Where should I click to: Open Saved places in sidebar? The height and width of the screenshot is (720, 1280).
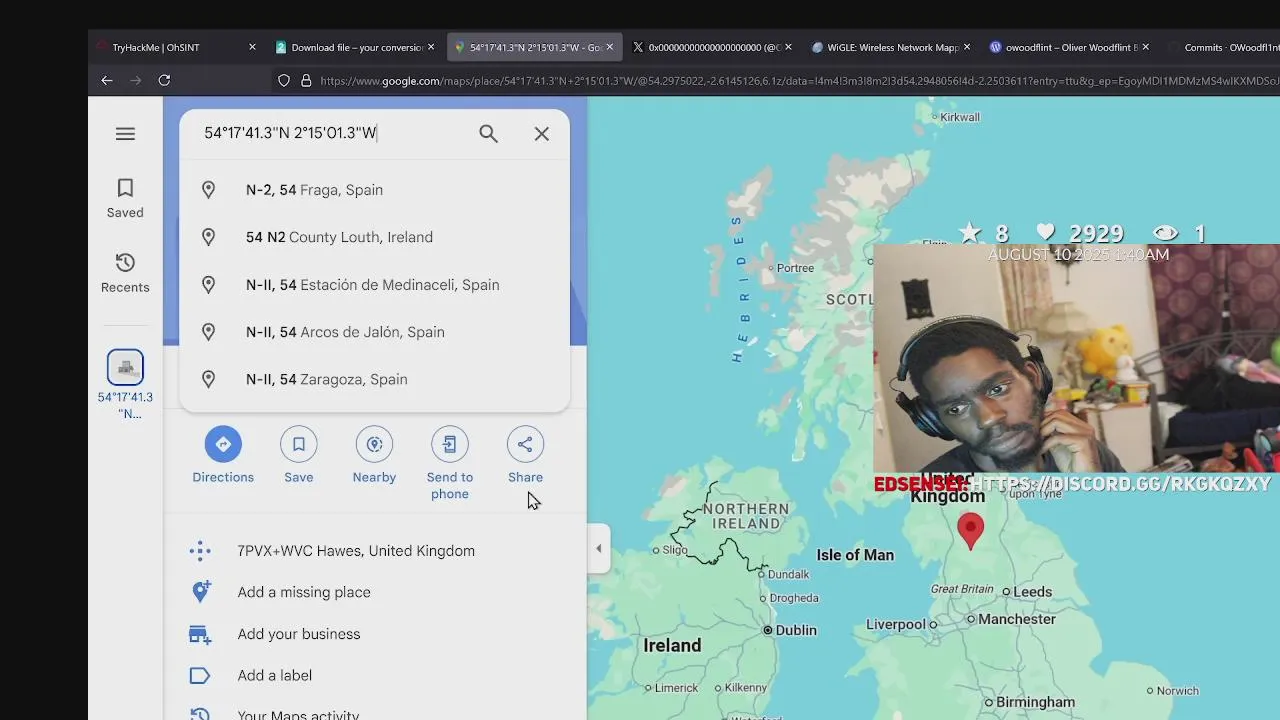(125, 198)
